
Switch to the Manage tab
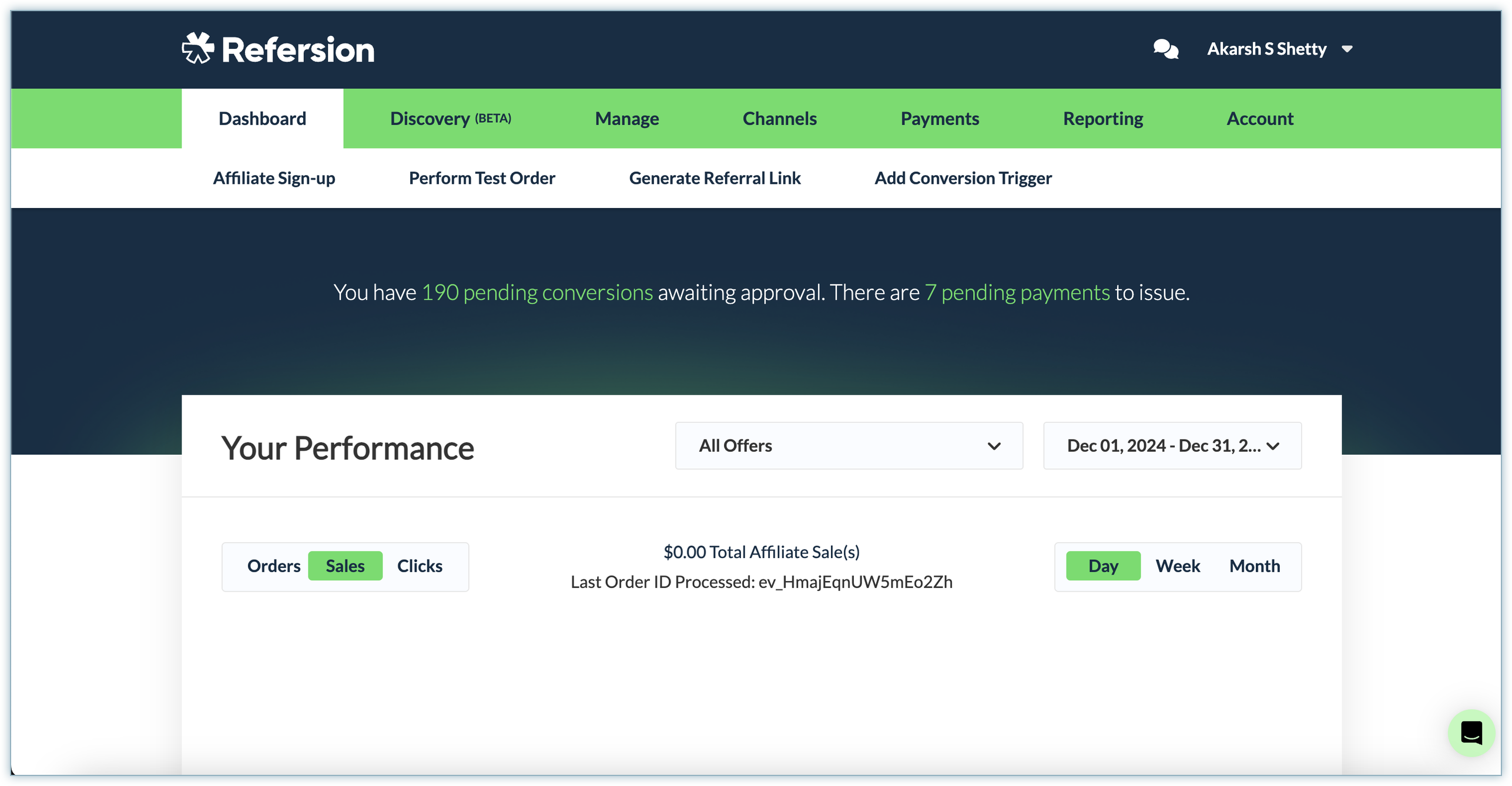pos(626,119)
